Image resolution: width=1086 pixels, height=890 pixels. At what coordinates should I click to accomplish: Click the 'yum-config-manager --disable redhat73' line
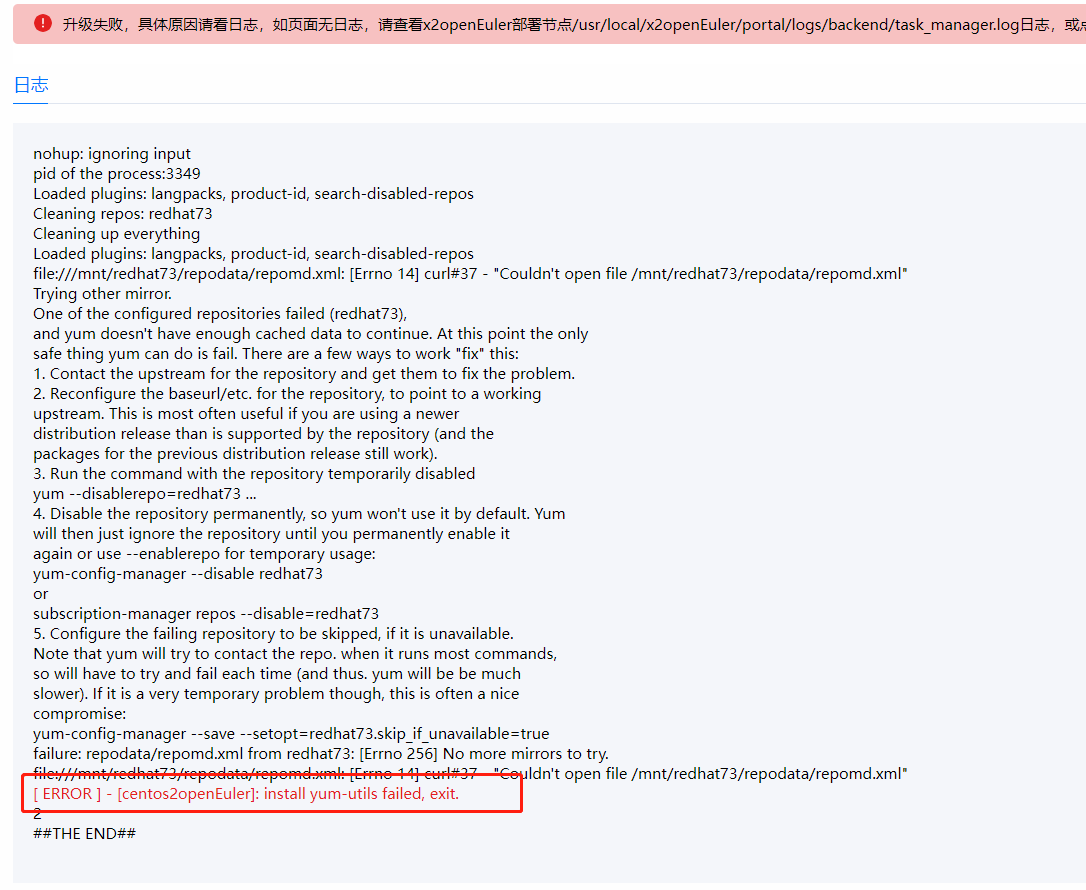[x=178, y=574]
